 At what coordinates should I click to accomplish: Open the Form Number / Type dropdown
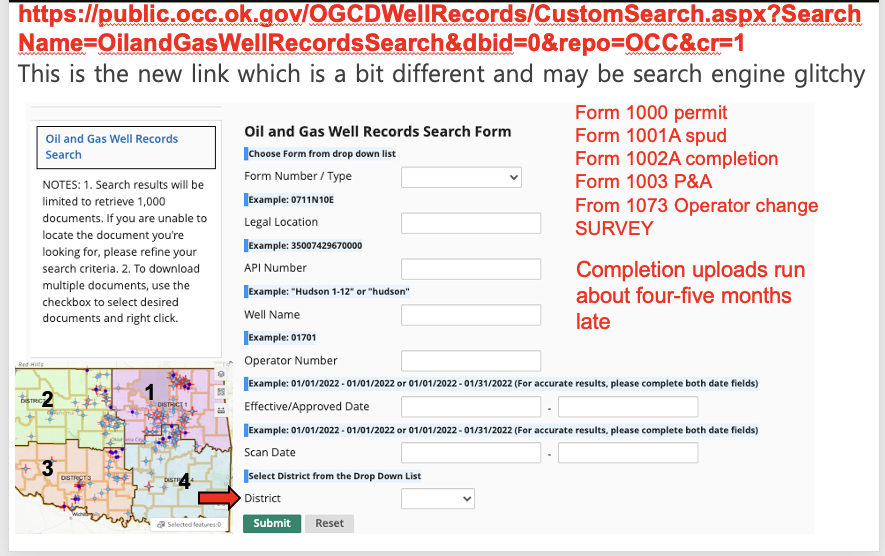click(x=461, y=177)
